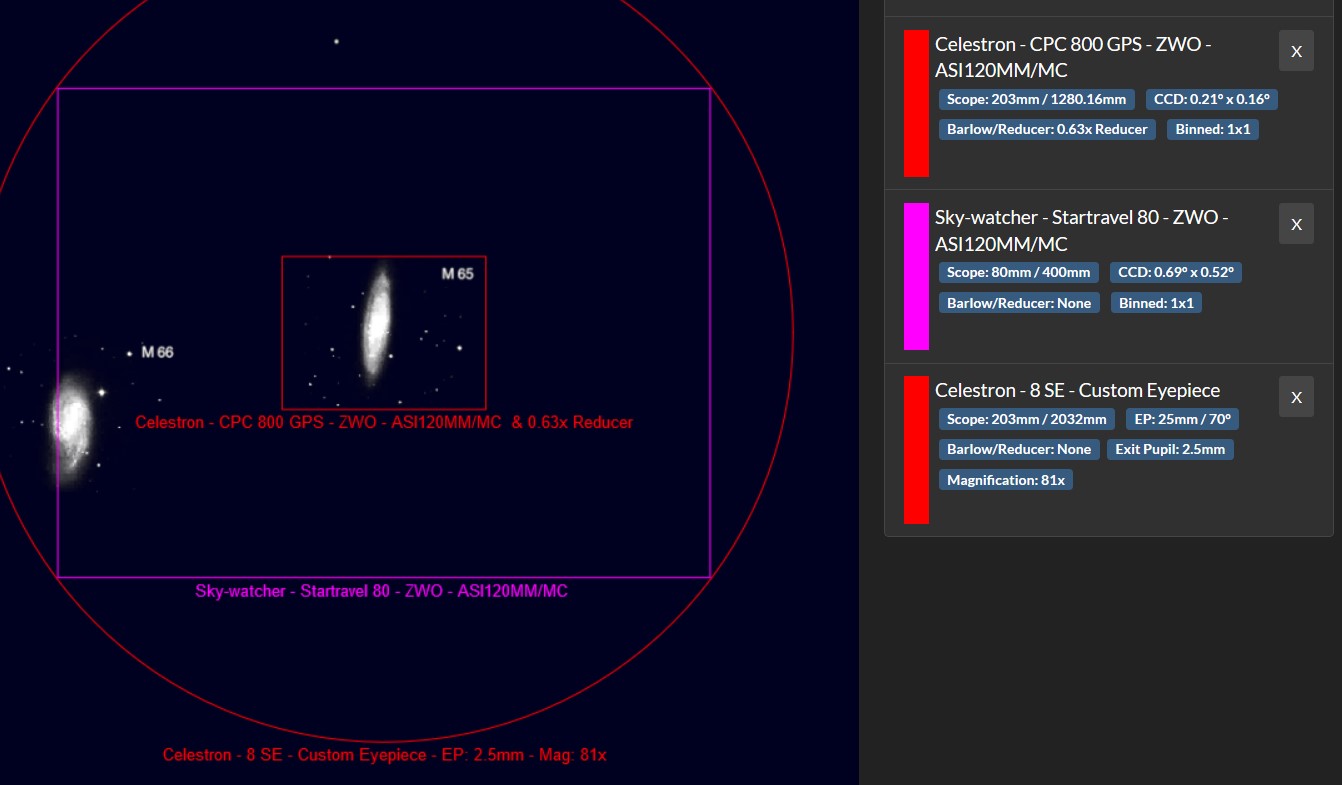The image size is (1342, 785).
Task: Click the map label ending 'EP: 2.5mm - Mag: 81x'
Action: point(385,755)
